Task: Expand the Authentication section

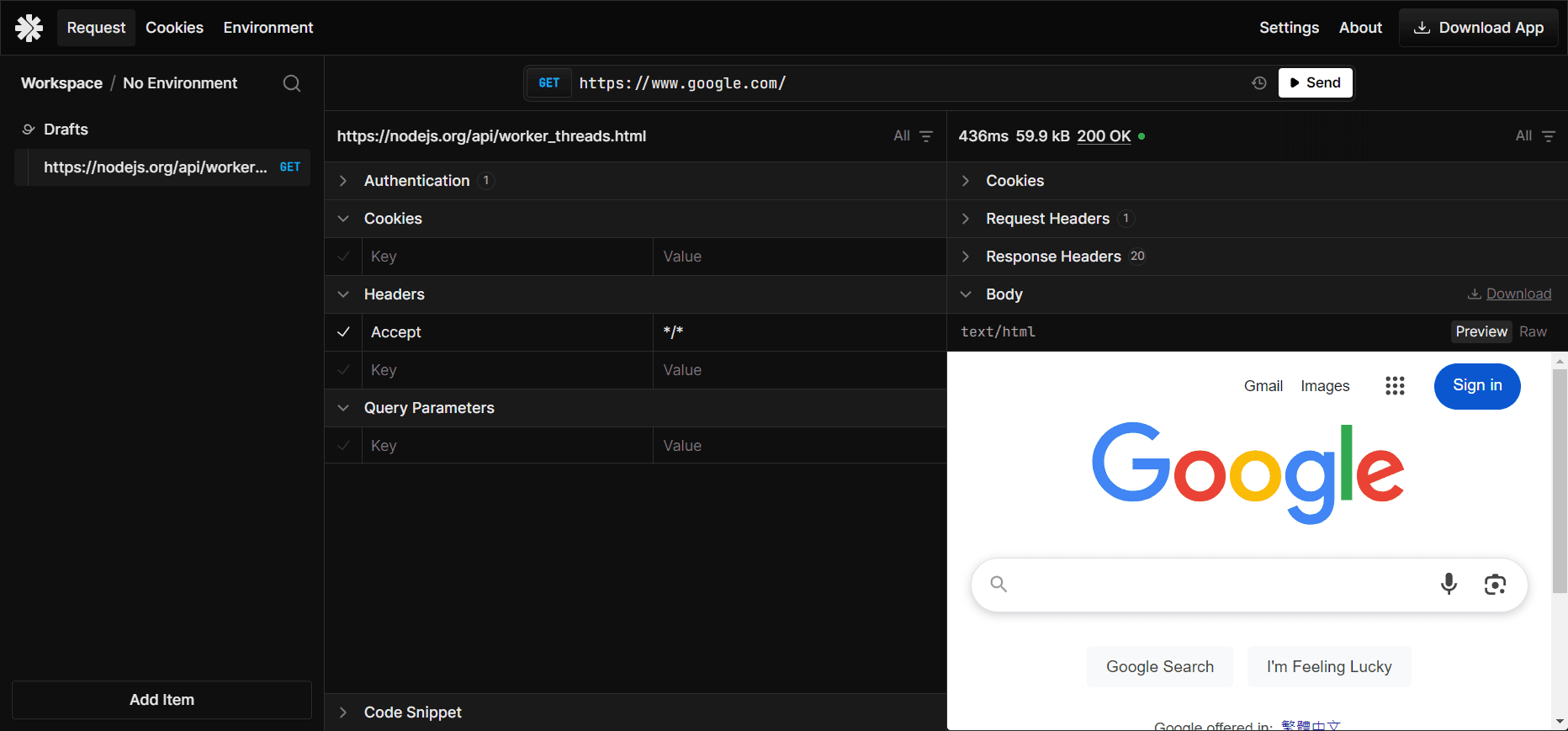Action: click(635, 181)
